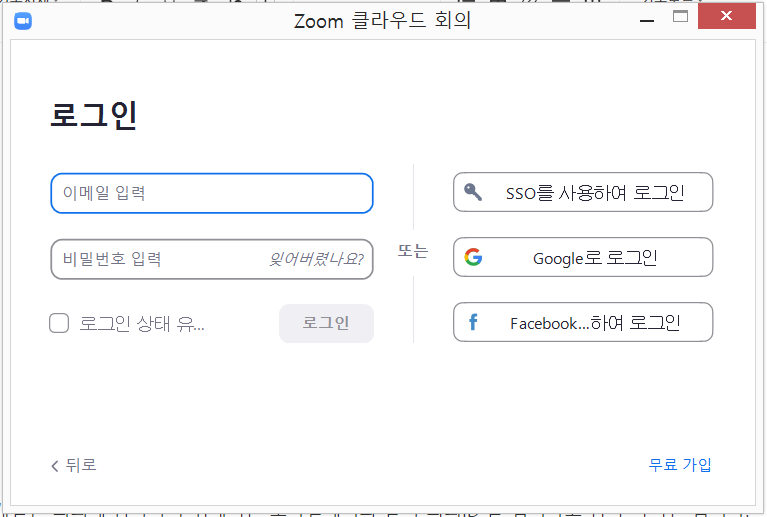
Task: Focus the 이메일 입력 email field
Action: [212, 193]
